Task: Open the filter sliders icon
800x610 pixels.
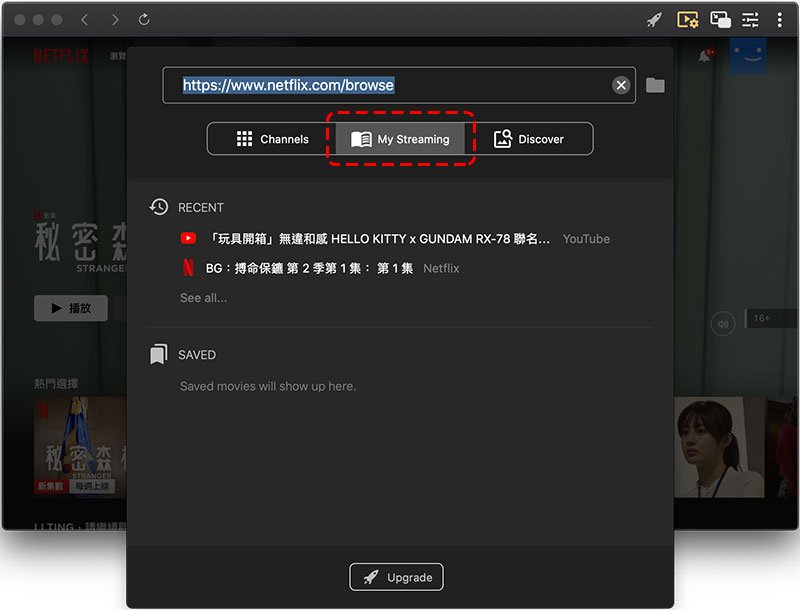Action: [x=749, y=19]
